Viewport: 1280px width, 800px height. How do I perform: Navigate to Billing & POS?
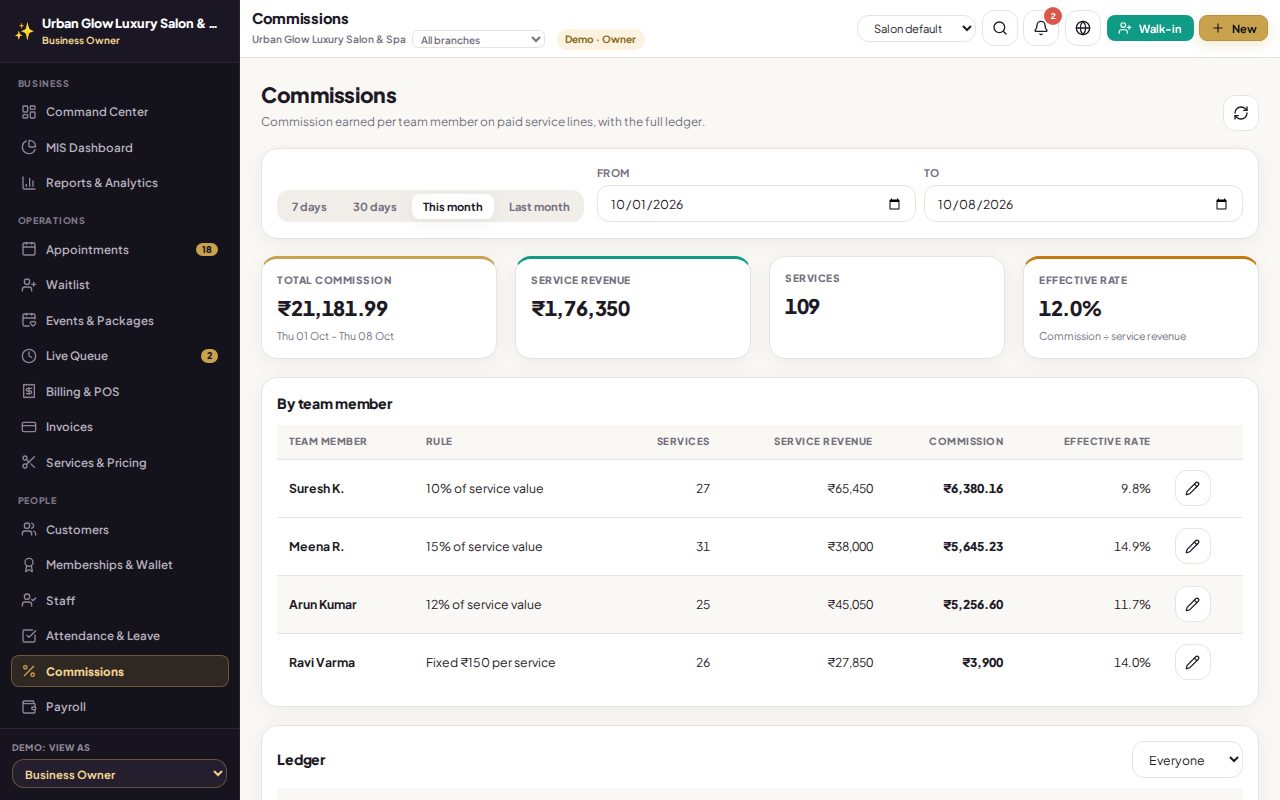(x=120, y=391)
